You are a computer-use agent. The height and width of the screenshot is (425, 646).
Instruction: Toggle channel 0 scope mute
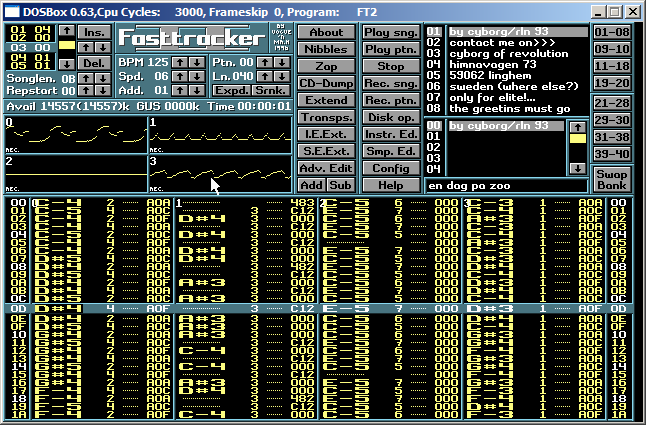click(76, 135)
